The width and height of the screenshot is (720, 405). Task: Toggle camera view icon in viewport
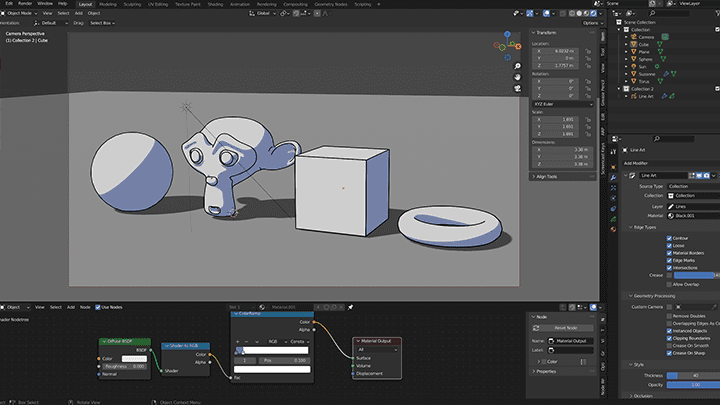(x=518, y=88)
